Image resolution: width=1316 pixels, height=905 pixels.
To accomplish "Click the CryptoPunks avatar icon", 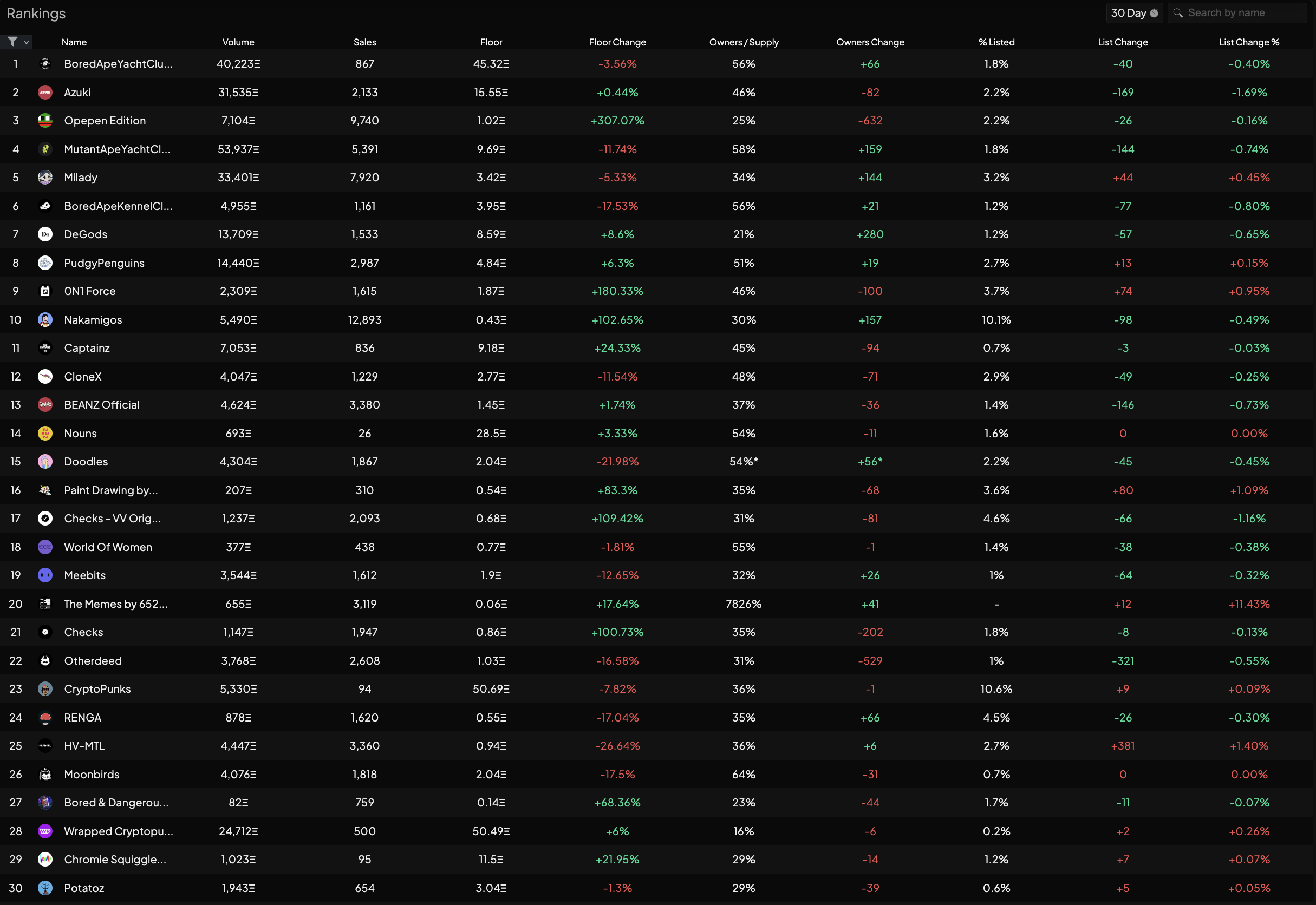I will 45,690.
